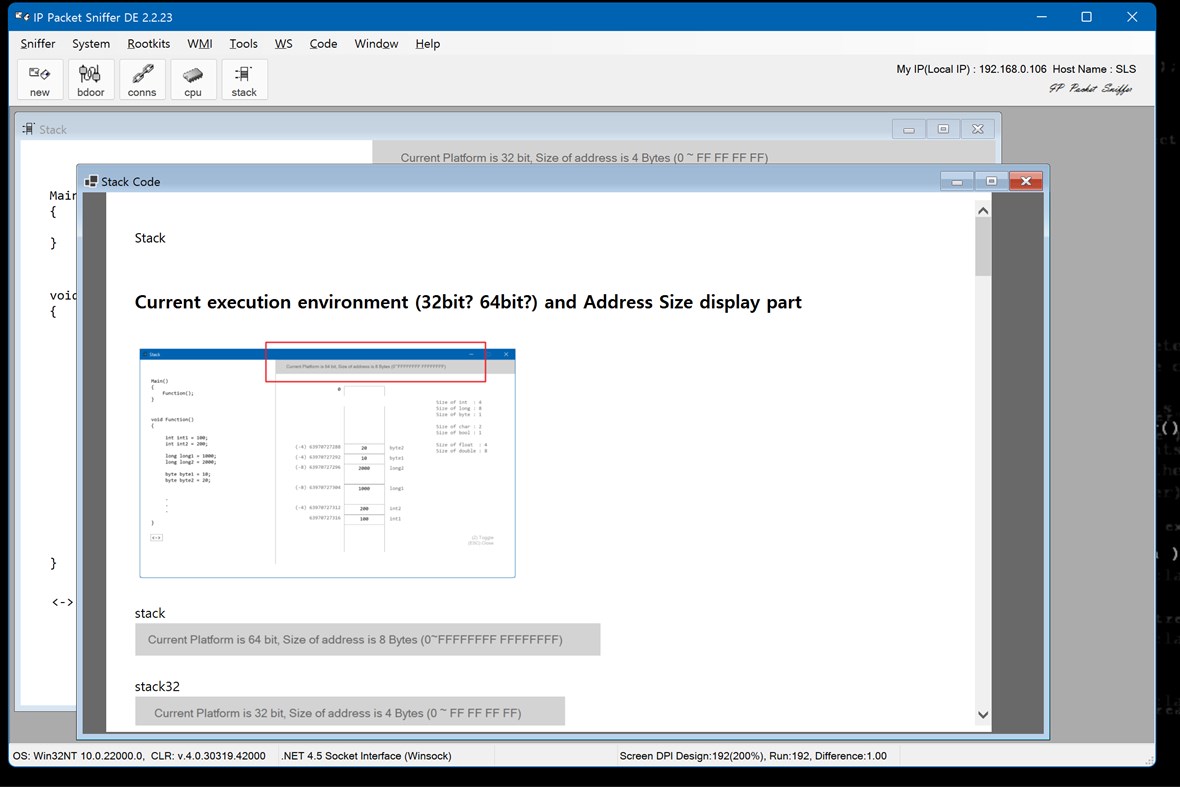Minimize the Stack Code window
This screenshot has width=1180, height=787.
click(957, 181)
